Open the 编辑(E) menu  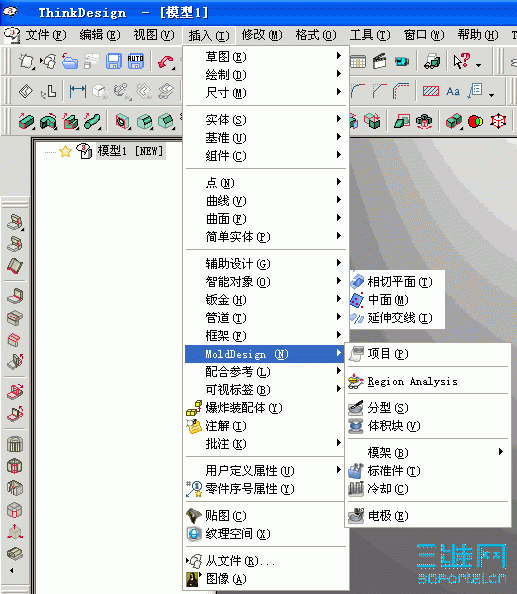pyautogui.click(x=100, y=35)
